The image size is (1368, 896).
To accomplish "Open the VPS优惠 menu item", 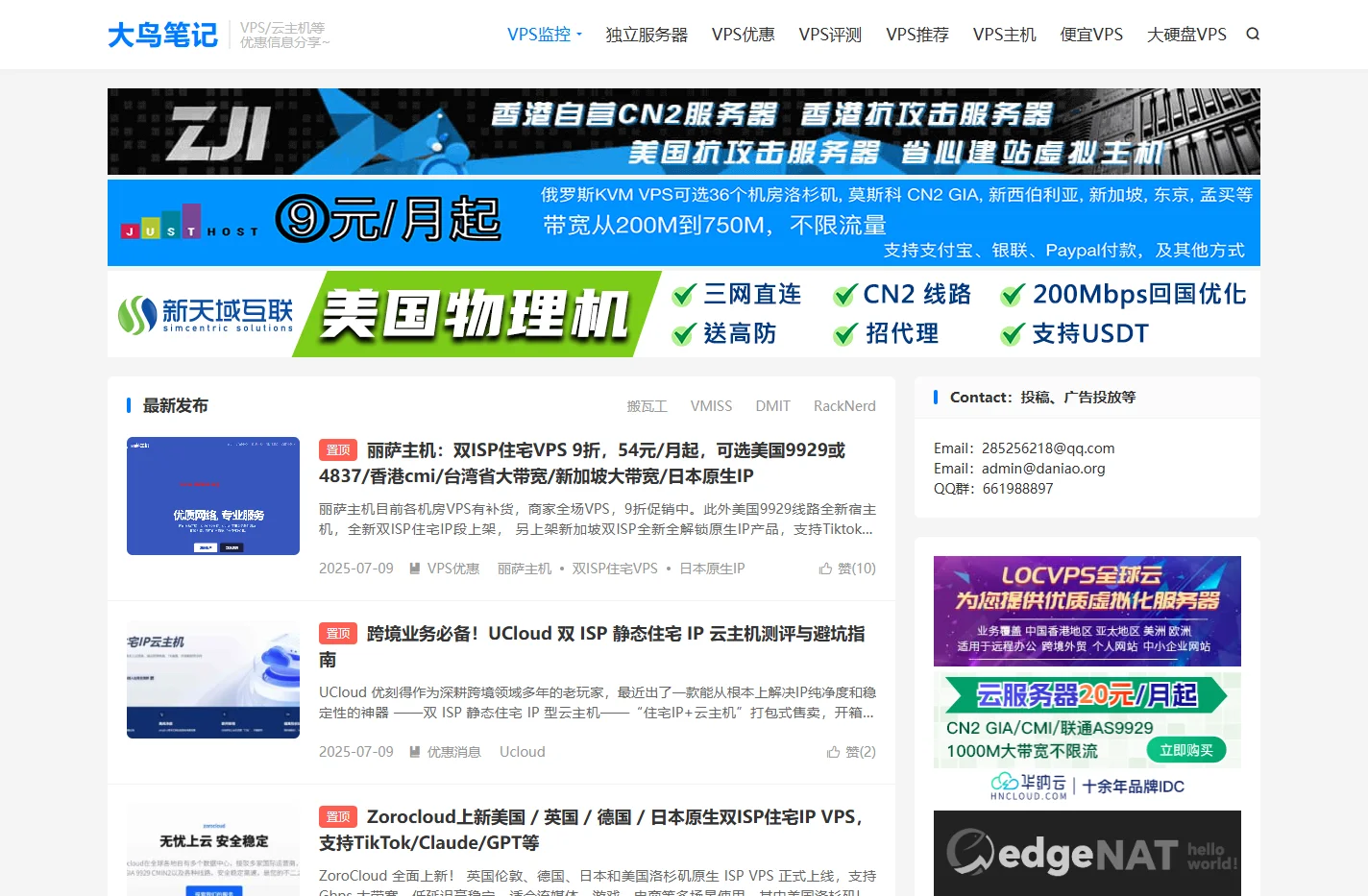I will click(744, 35).
